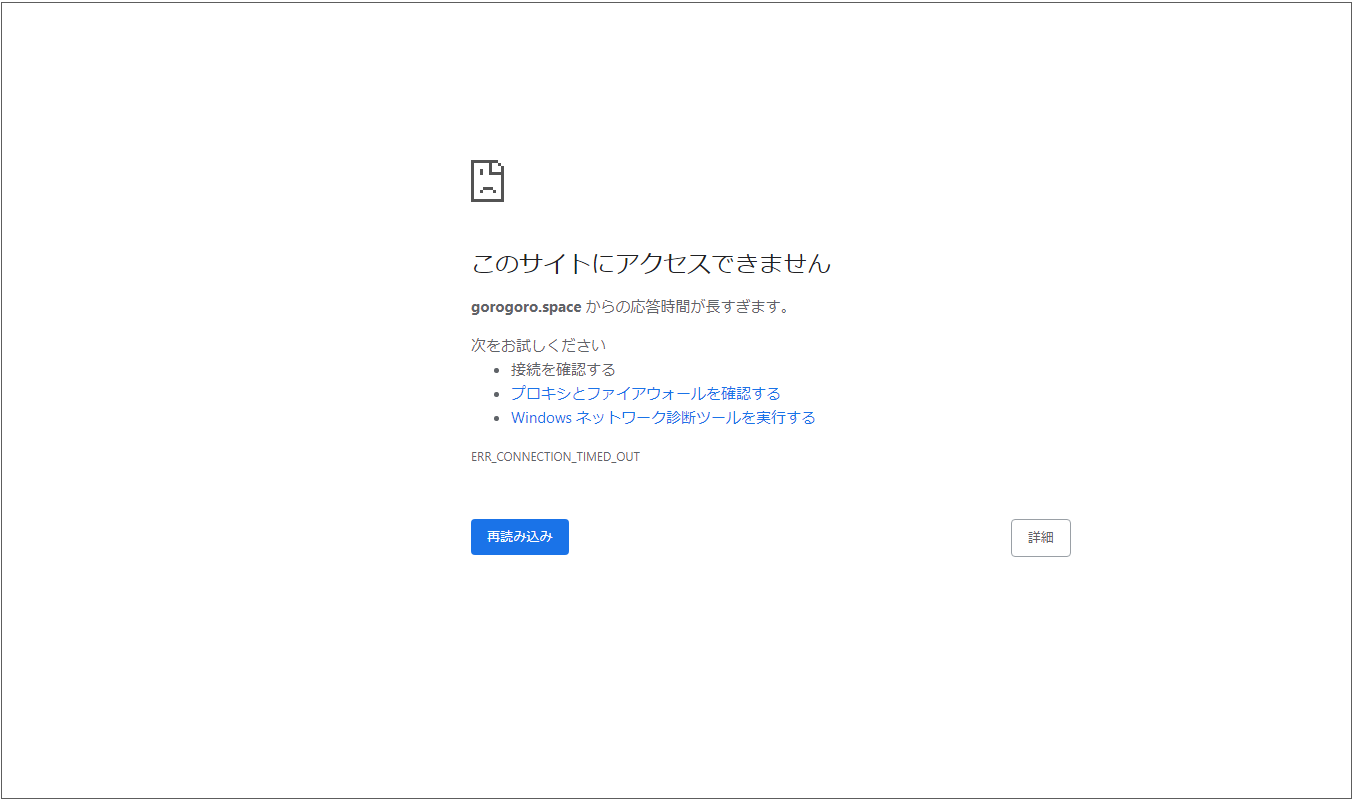Click the bullet before 接続を確認する
Viewport: 1354px width, 800px height.
tap(497, 370)
